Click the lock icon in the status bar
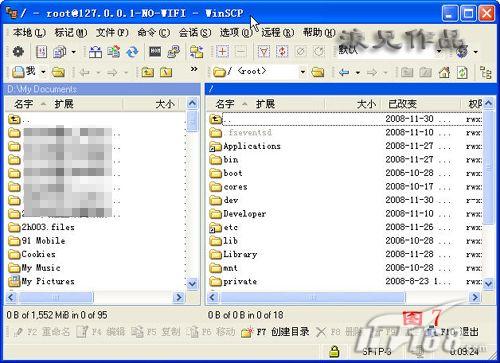 click(334, 351)
